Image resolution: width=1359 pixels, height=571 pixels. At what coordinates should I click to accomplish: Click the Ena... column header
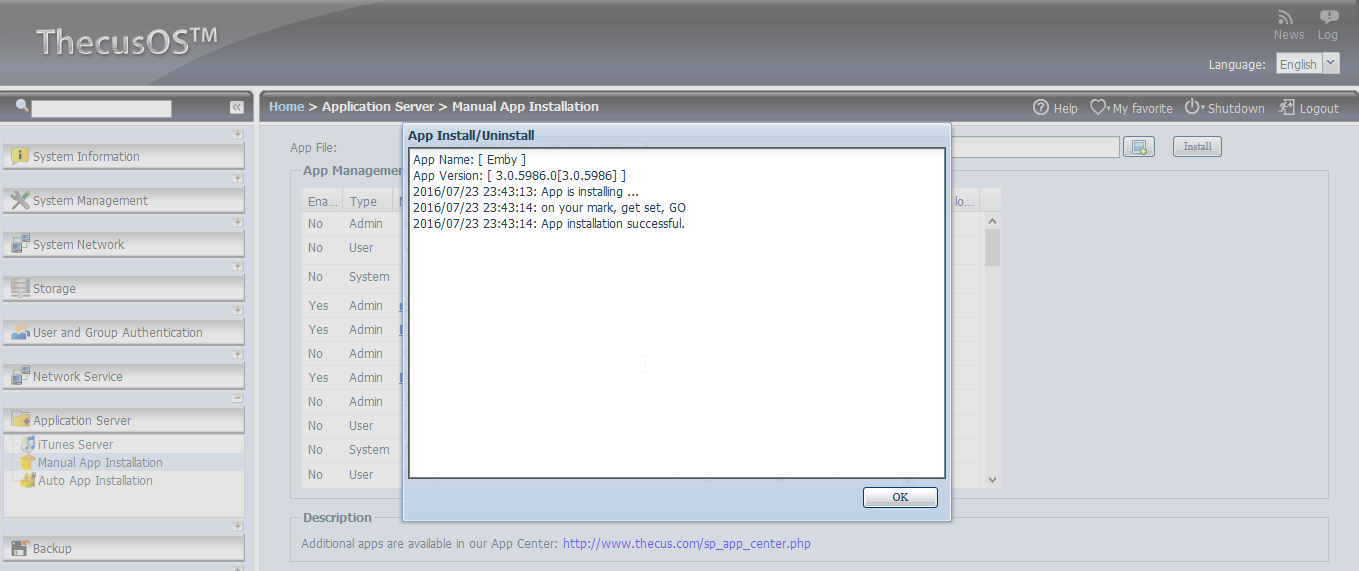tap(323, 201)
